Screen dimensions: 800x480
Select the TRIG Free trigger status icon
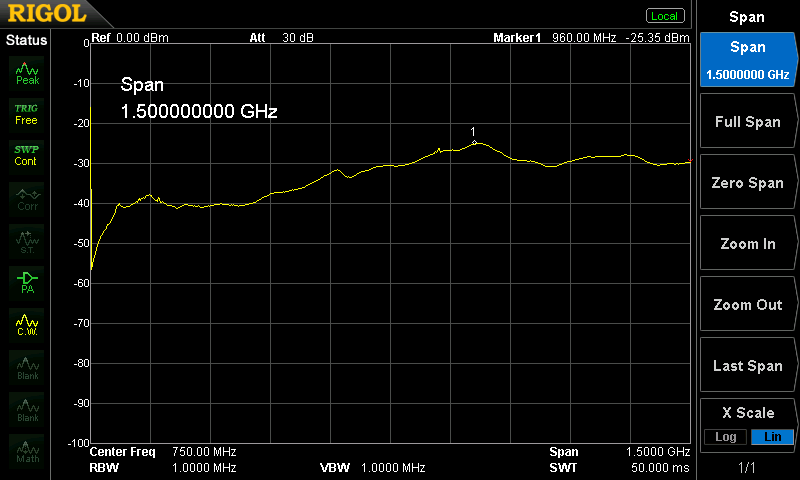[27, 113]
